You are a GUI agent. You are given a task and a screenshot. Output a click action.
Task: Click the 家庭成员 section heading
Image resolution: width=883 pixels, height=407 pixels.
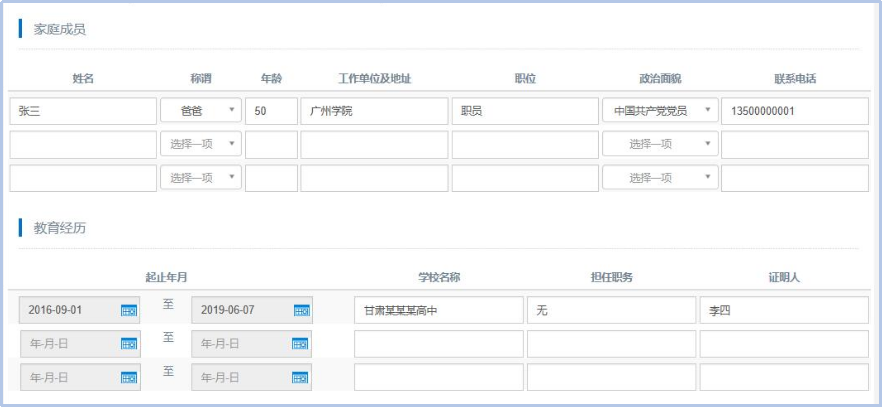coord(60,29)
